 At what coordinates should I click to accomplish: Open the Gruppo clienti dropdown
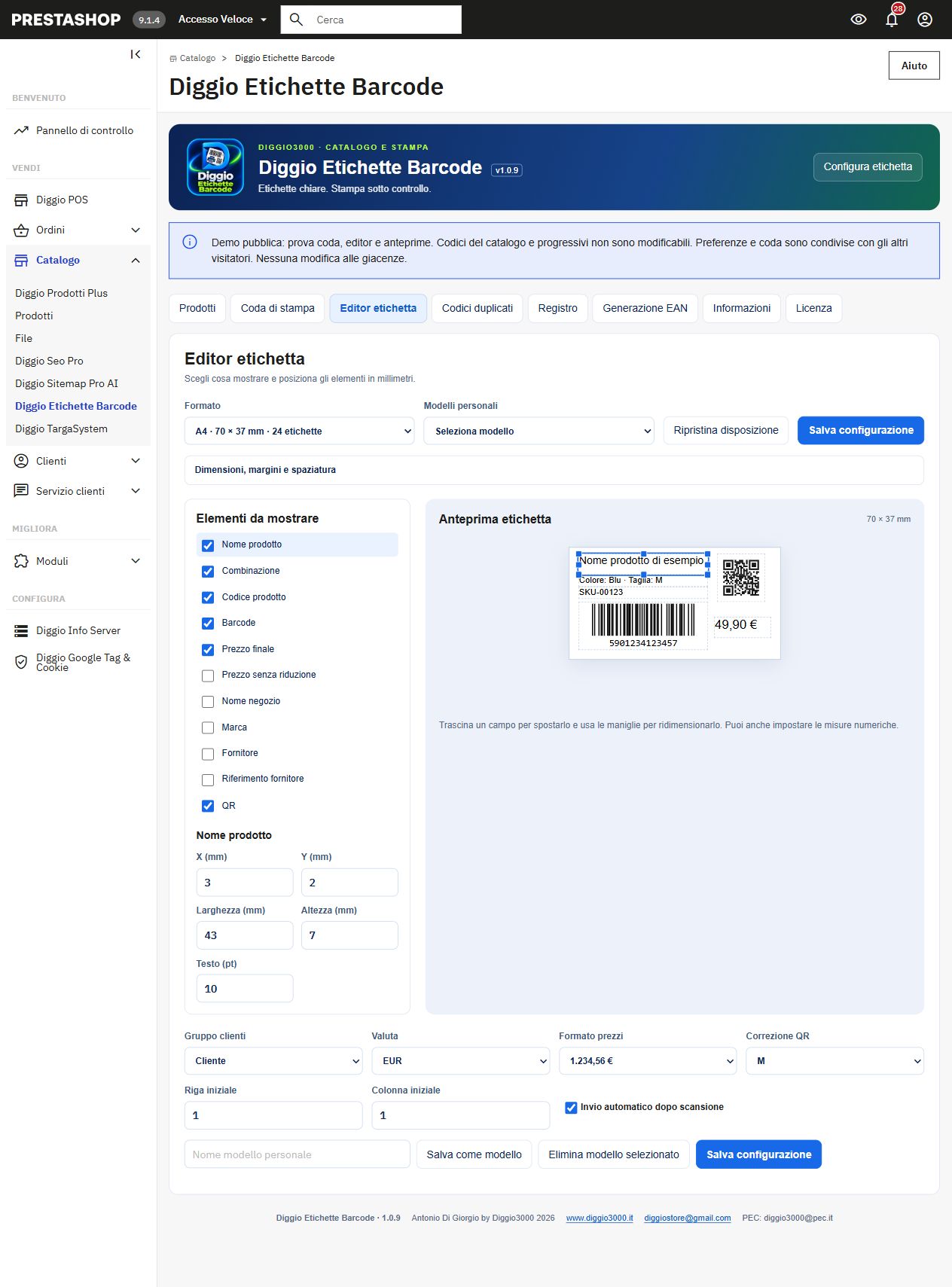tap(273, 1060)
